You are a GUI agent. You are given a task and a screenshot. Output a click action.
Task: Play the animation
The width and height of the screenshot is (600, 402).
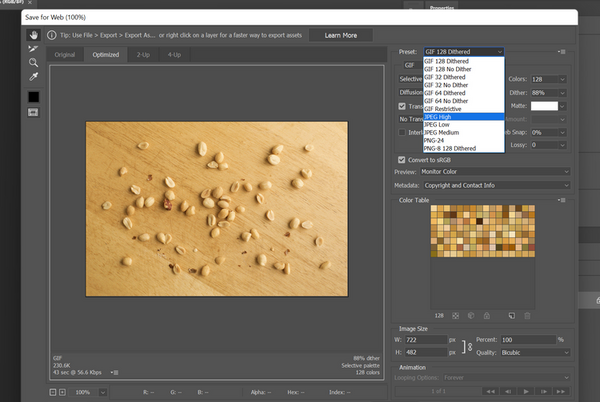tap(526, 391)
